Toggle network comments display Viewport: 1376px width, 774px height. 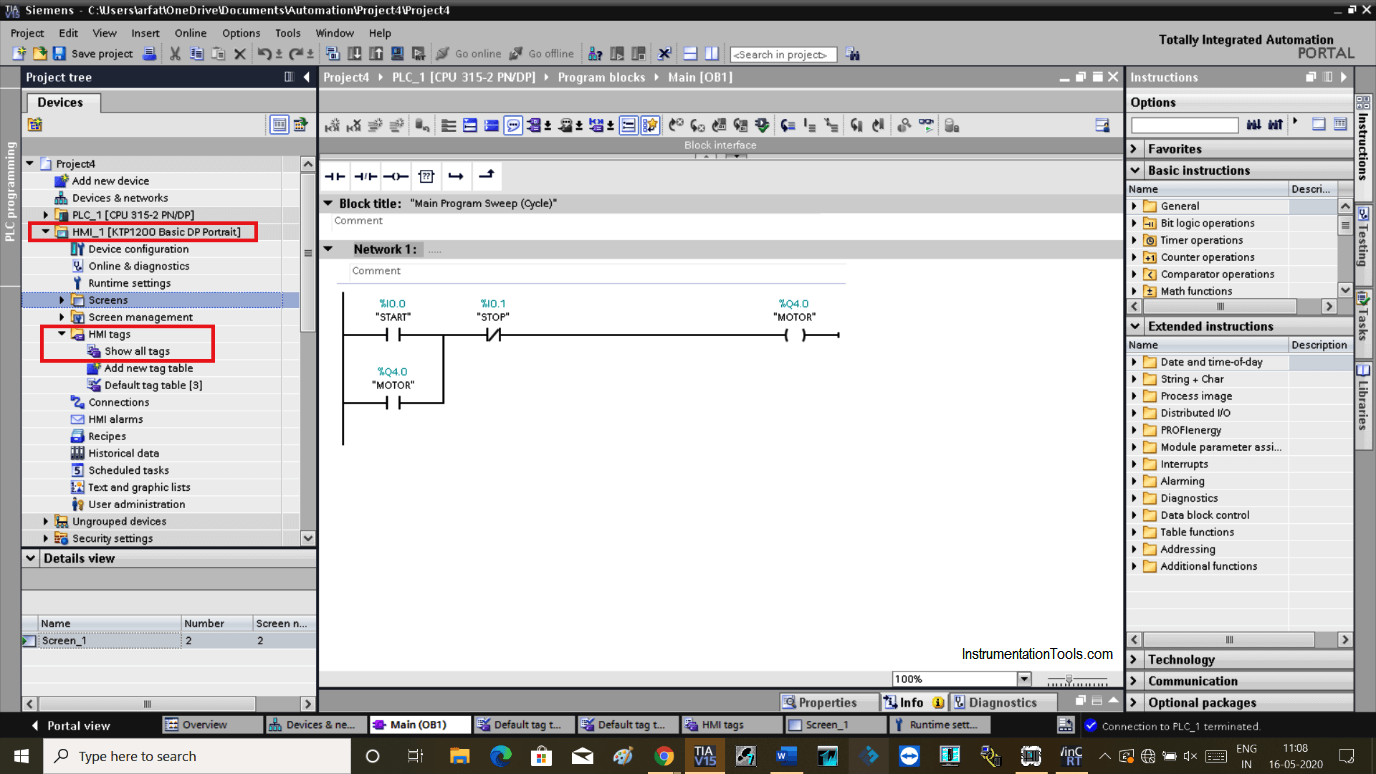[628, 125]
